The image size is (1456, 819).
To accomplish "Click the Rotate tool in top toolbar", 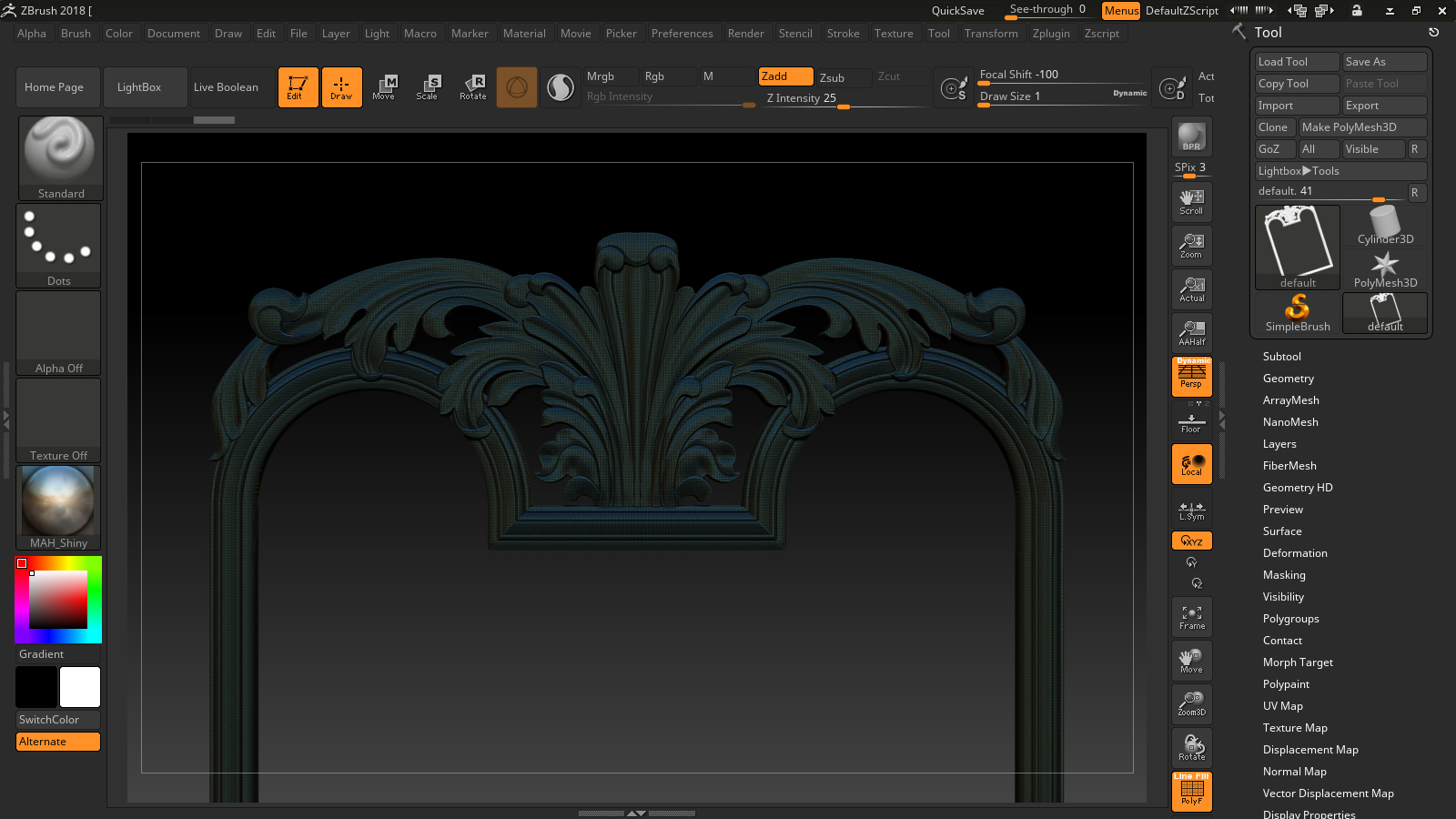I will [473, 87].
